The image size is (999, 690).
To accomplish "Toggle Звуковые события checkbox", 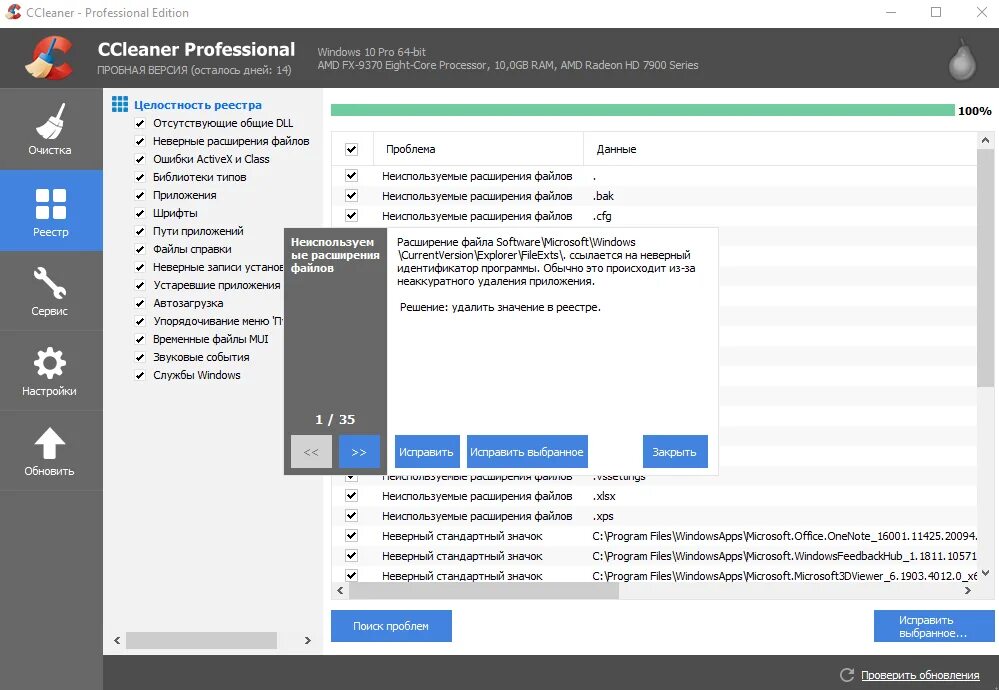I will click(140, 357).
